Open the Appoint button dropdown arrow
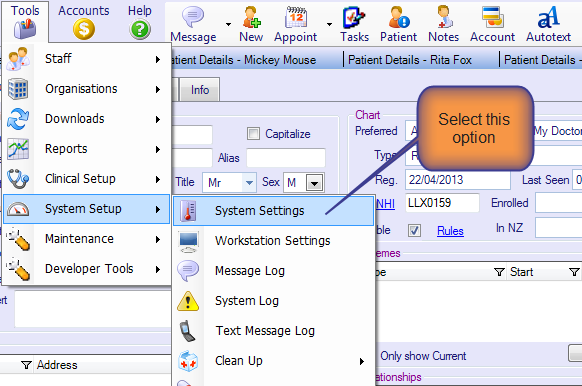 329,24
